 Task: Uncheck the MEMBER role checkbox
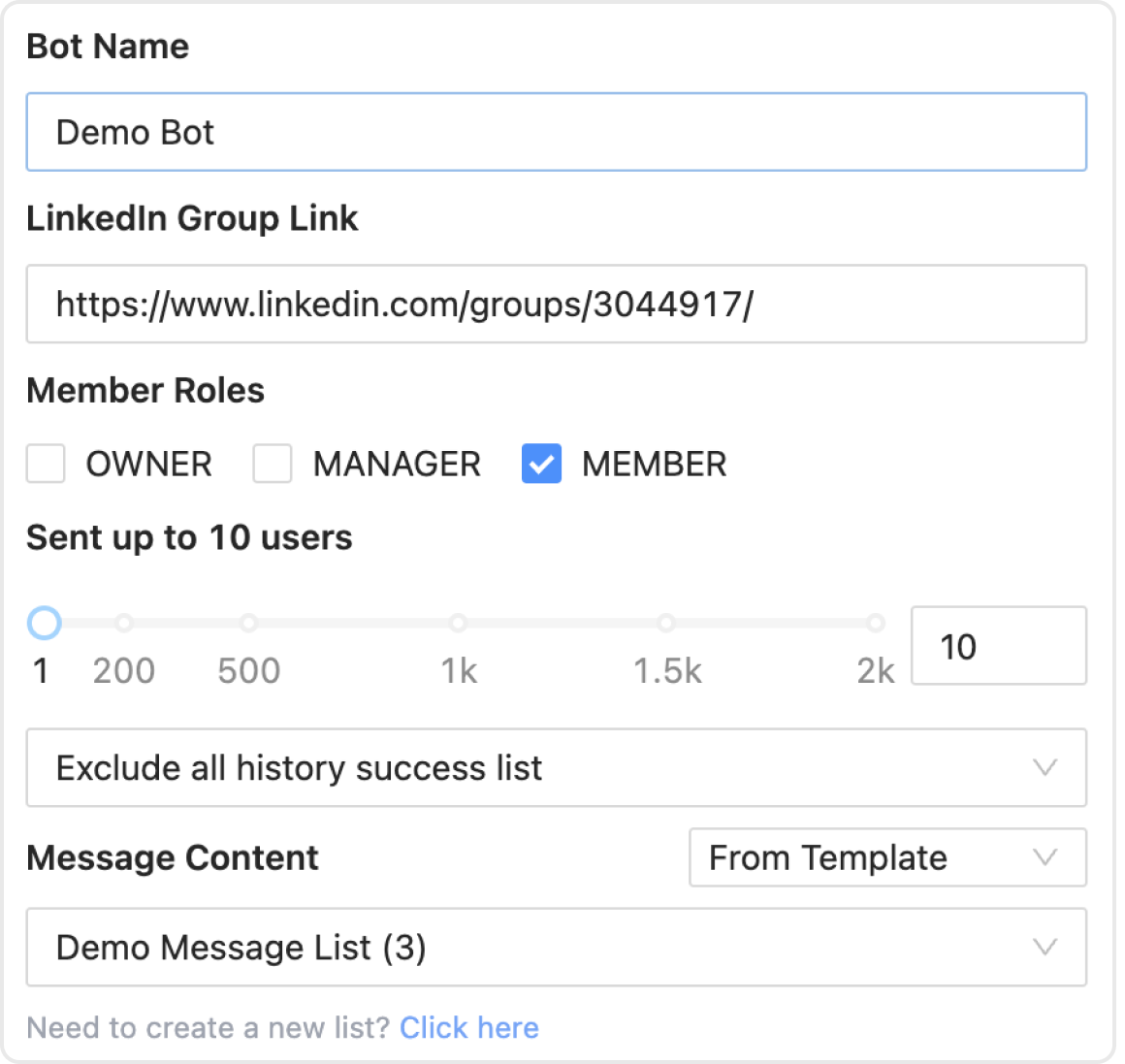click(x=541, y=464)
